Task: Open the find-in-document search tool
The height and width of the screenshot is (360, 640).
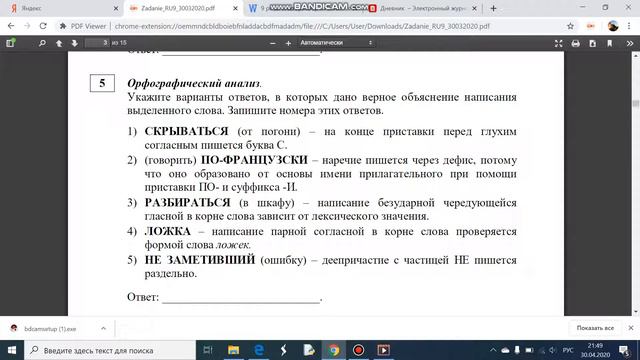Action: [42, 43]
